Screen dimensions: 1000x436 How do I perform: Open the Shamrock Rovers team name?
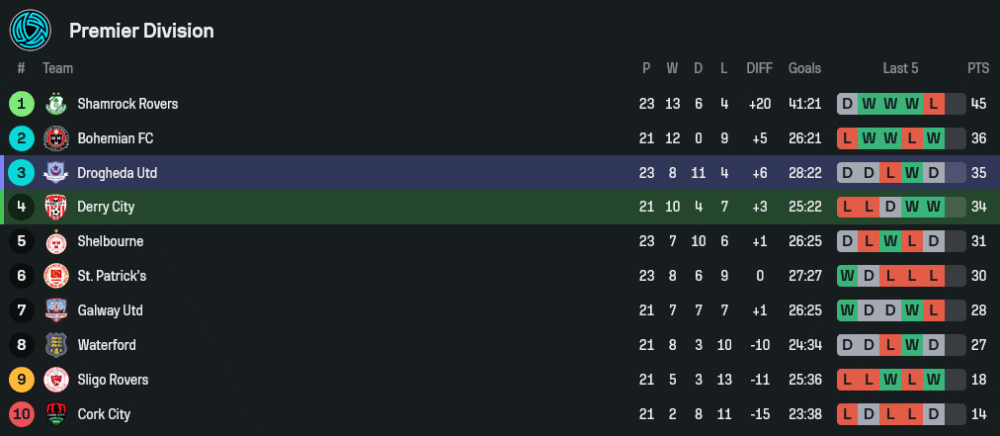click(127, 104)
